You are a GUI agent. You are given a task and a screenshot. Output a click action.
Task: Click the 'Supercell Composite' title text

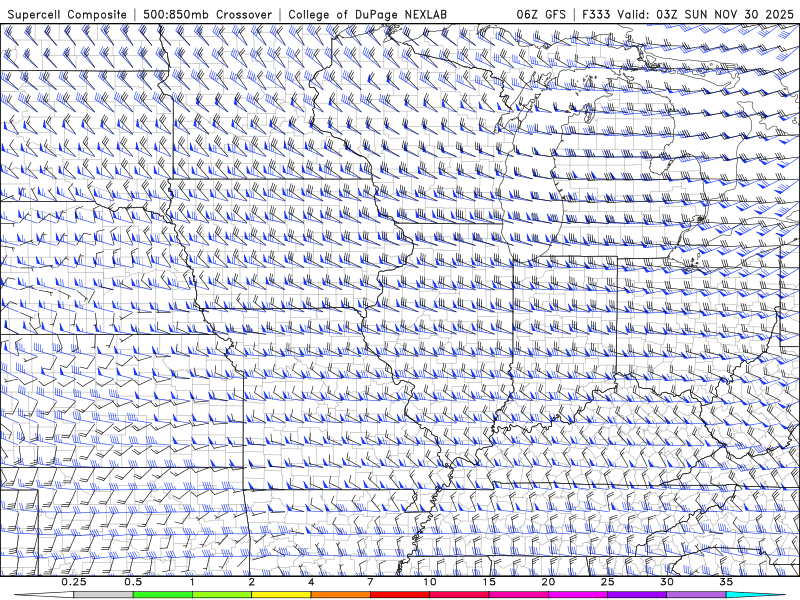coord(67,14)
